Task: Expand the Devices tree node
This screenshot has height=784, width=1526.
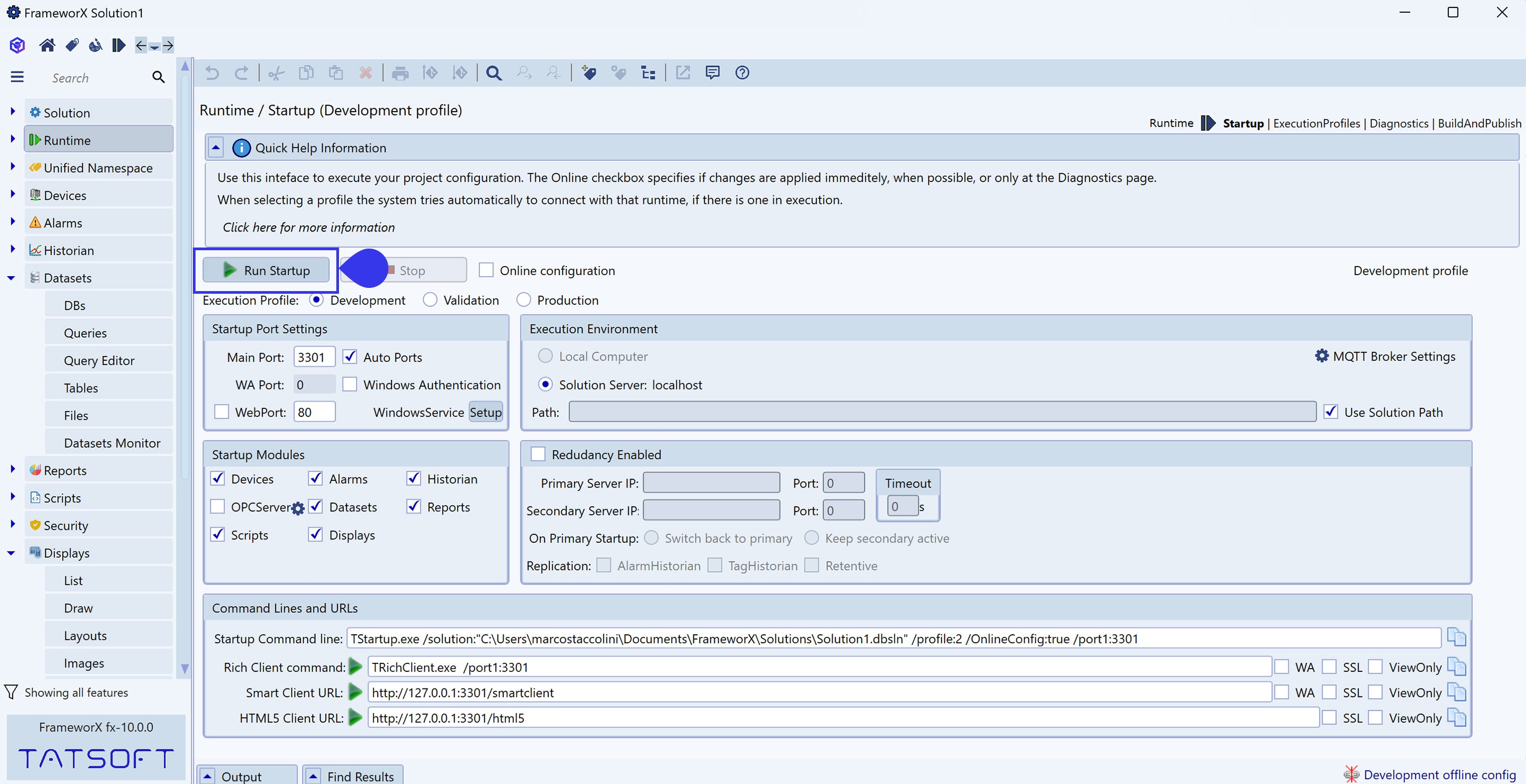Action: pos(12,194)
